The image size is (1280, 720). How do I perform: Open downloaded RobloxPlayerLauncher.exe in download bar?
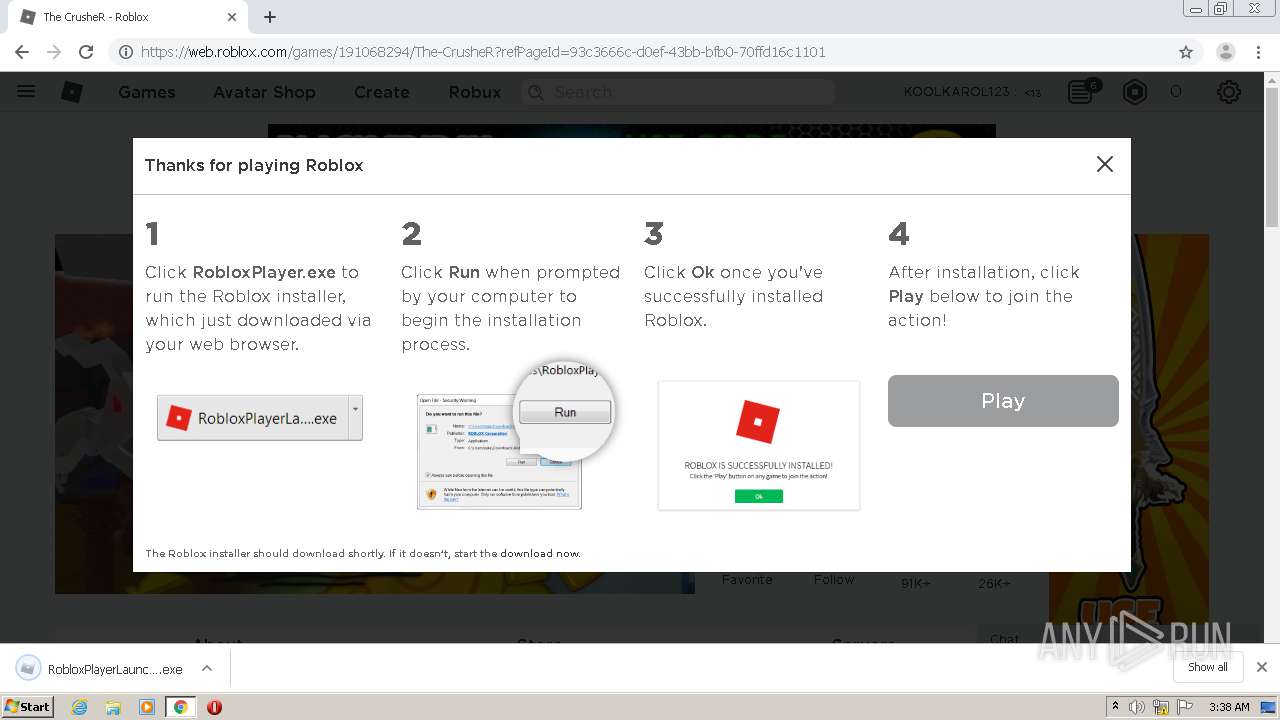point(100,669)
